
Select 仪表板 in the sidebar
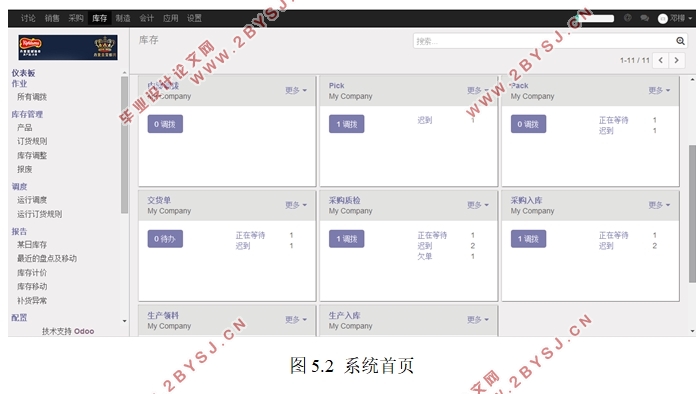pyautogui.click(x=23, y=73)
